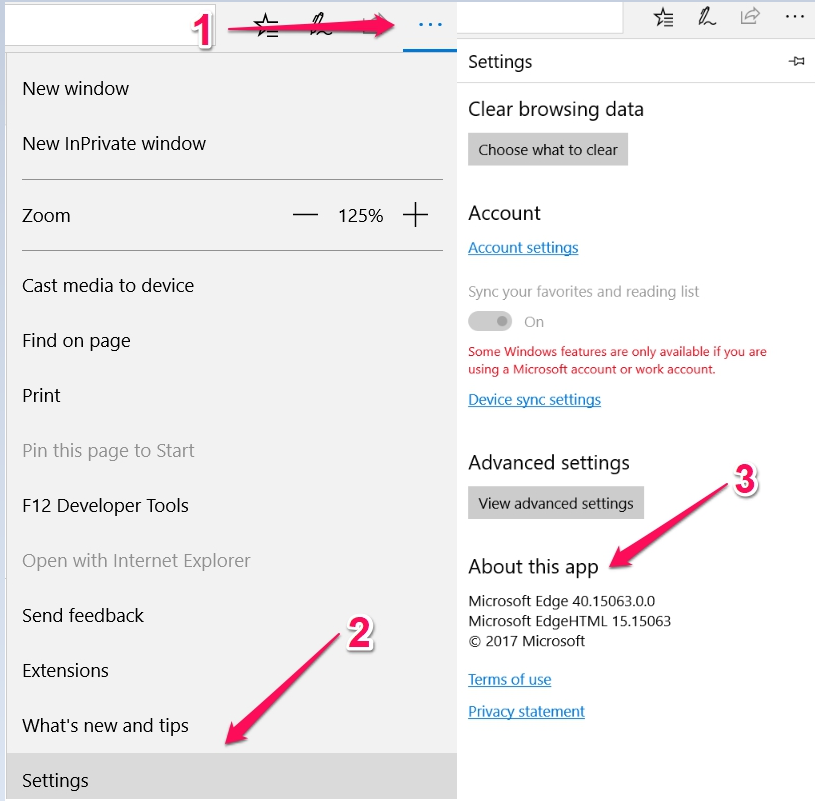Open a New InPrivate window
Image resolution: width=815 pixels, height=801 pixels.
coord(231,143)
